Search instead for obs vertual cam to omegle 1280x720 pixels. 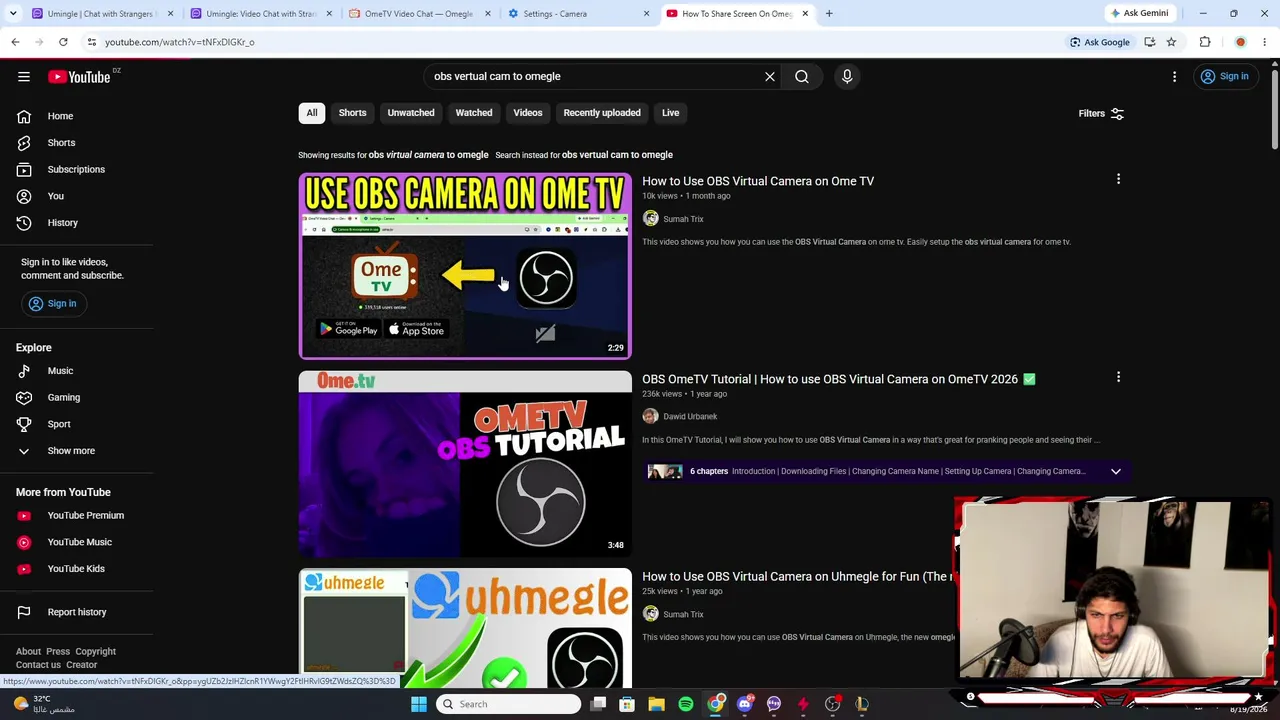click(617, 155)
